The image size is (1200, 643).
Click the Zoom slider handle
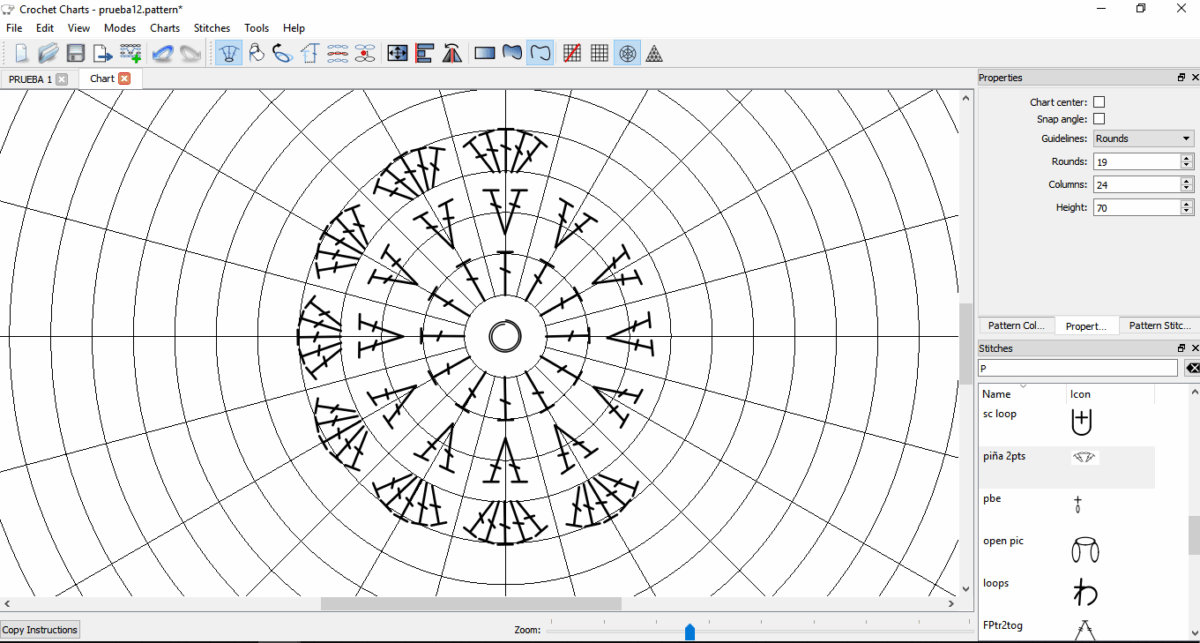pos(690,631)
